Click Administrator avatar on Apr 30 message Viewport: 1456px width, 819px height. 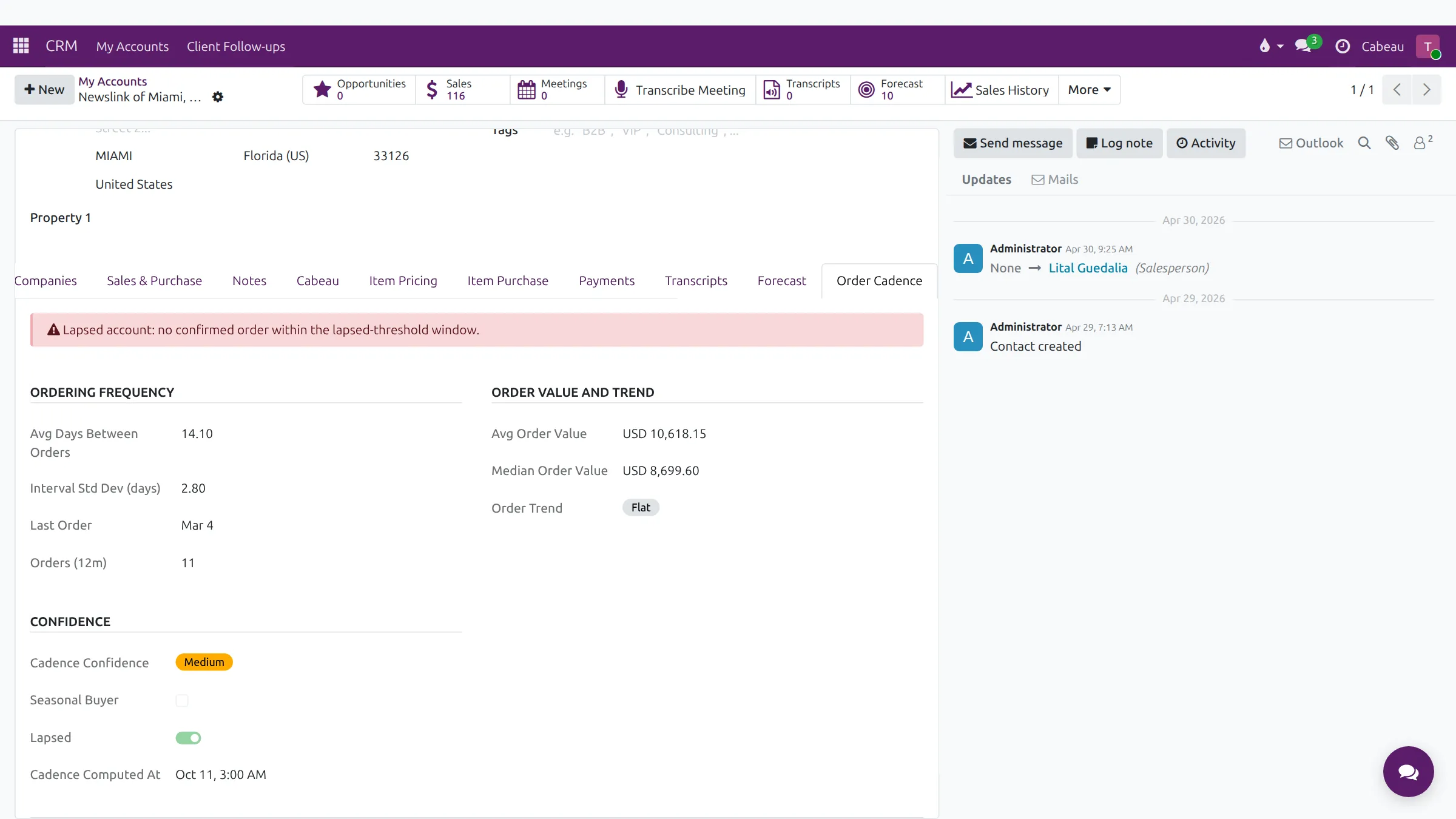click(x=968, y=258)
